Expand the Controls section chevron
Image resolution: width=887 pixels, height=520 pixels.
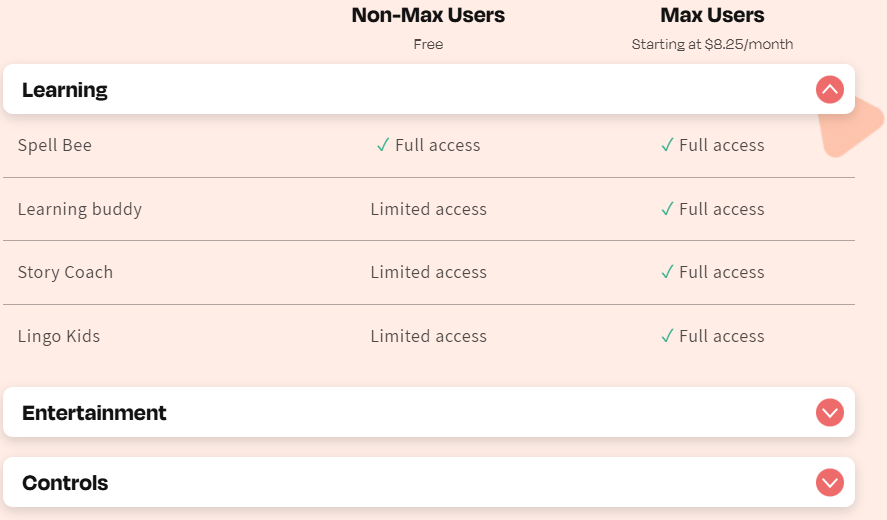[829, 483]
